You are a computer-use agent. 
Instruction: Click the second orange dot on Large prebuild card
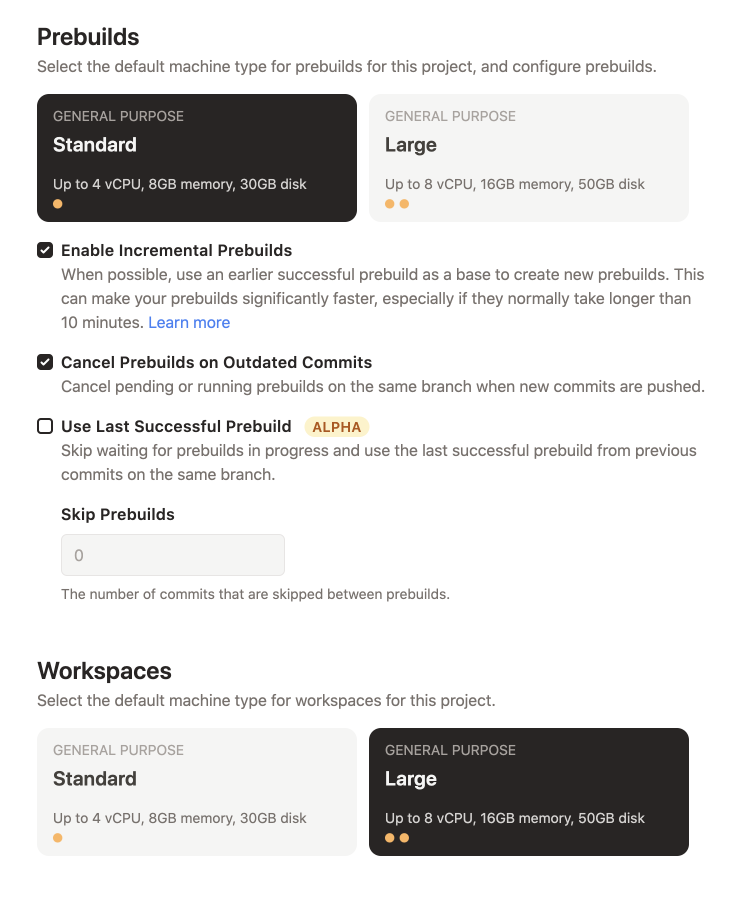(403, 203)
